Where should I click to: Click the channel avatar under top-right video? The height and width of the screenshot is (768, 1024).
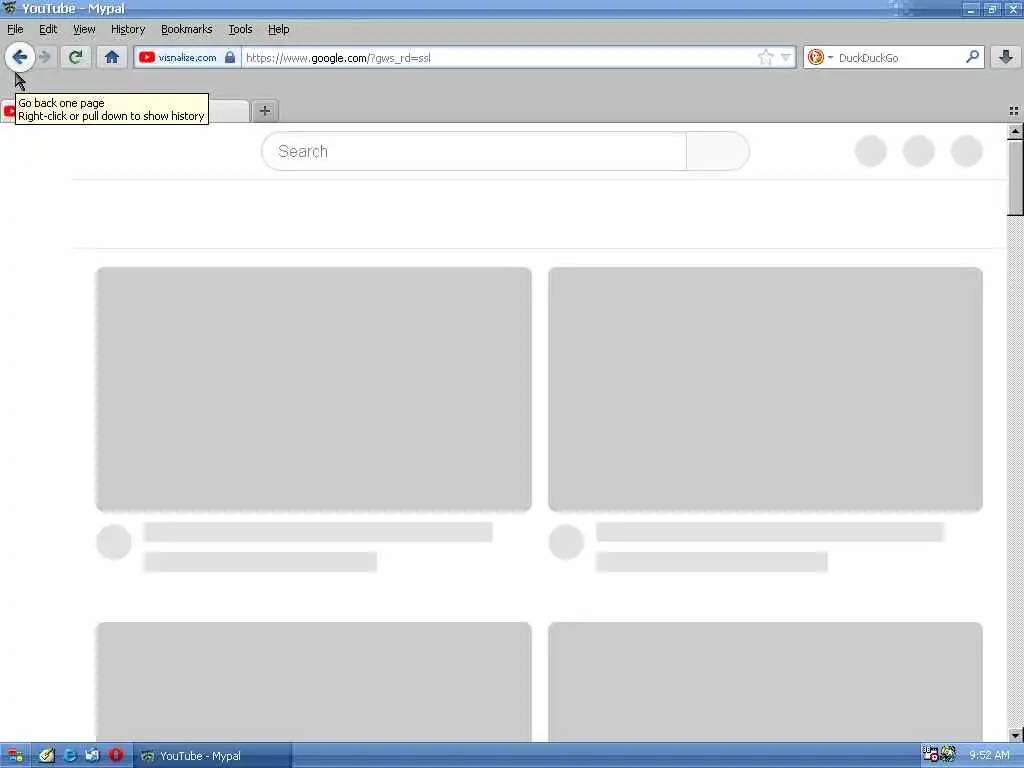coord(566,542)
